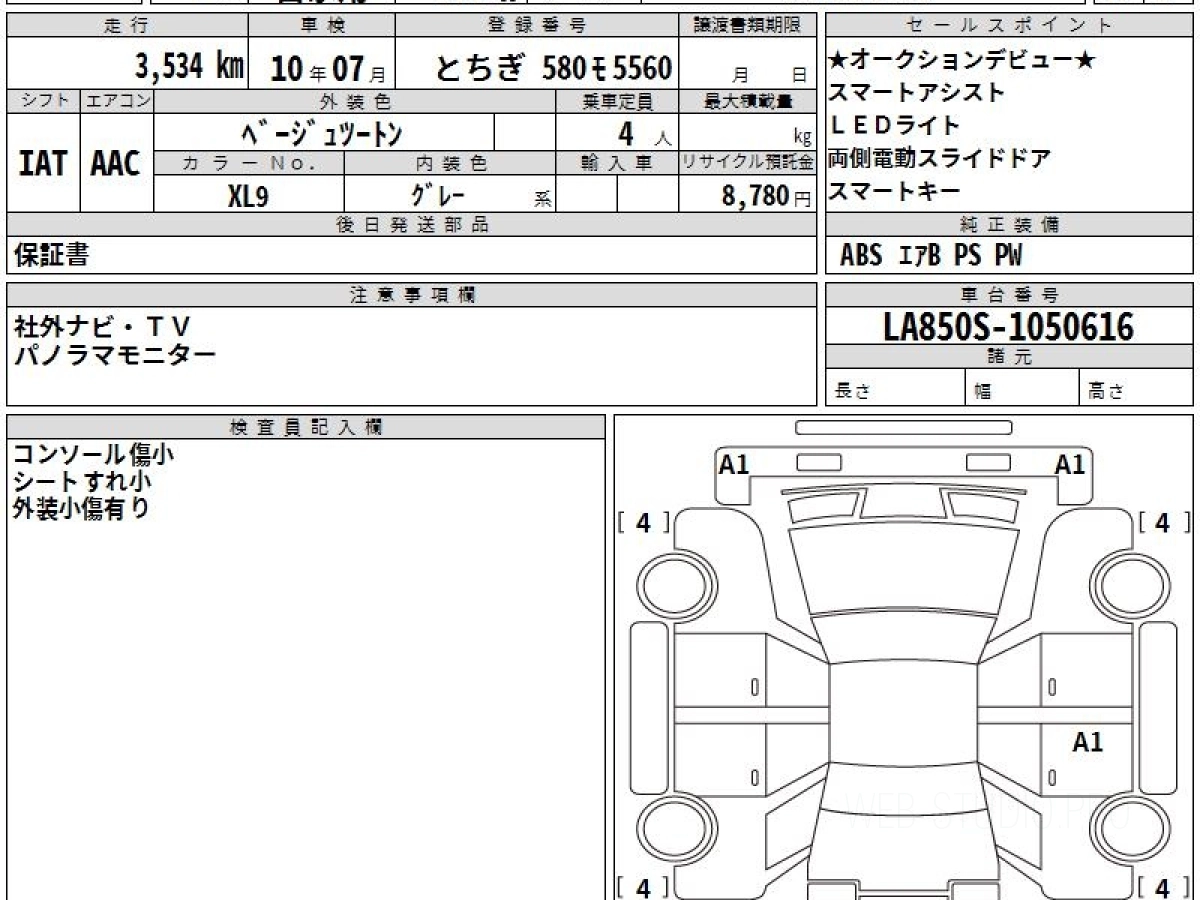Select the 保証書 entry
Screen dimensions: 1200x900
pos(51,255)
